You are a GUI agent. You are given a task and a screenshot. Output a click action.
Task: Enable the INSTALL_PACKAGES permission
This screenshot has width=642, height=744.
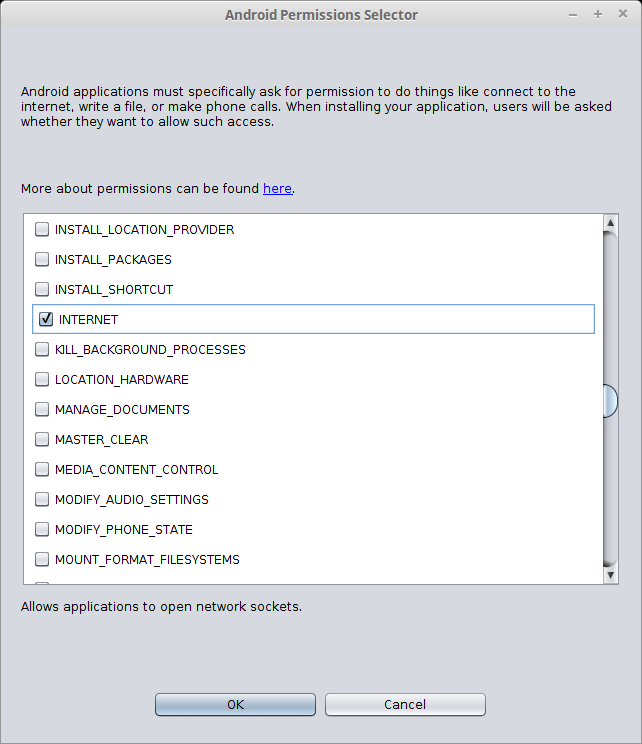coord(42,259)
